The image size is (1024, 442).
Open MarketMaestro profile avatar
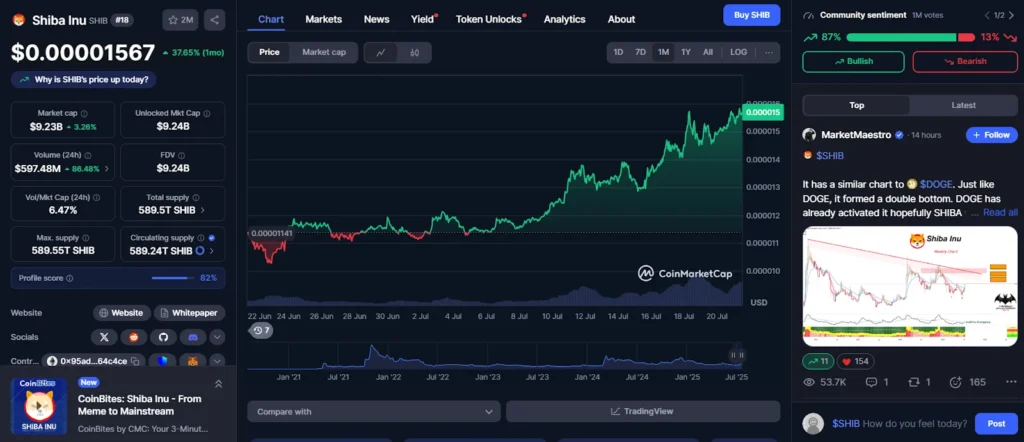point(809,134)
